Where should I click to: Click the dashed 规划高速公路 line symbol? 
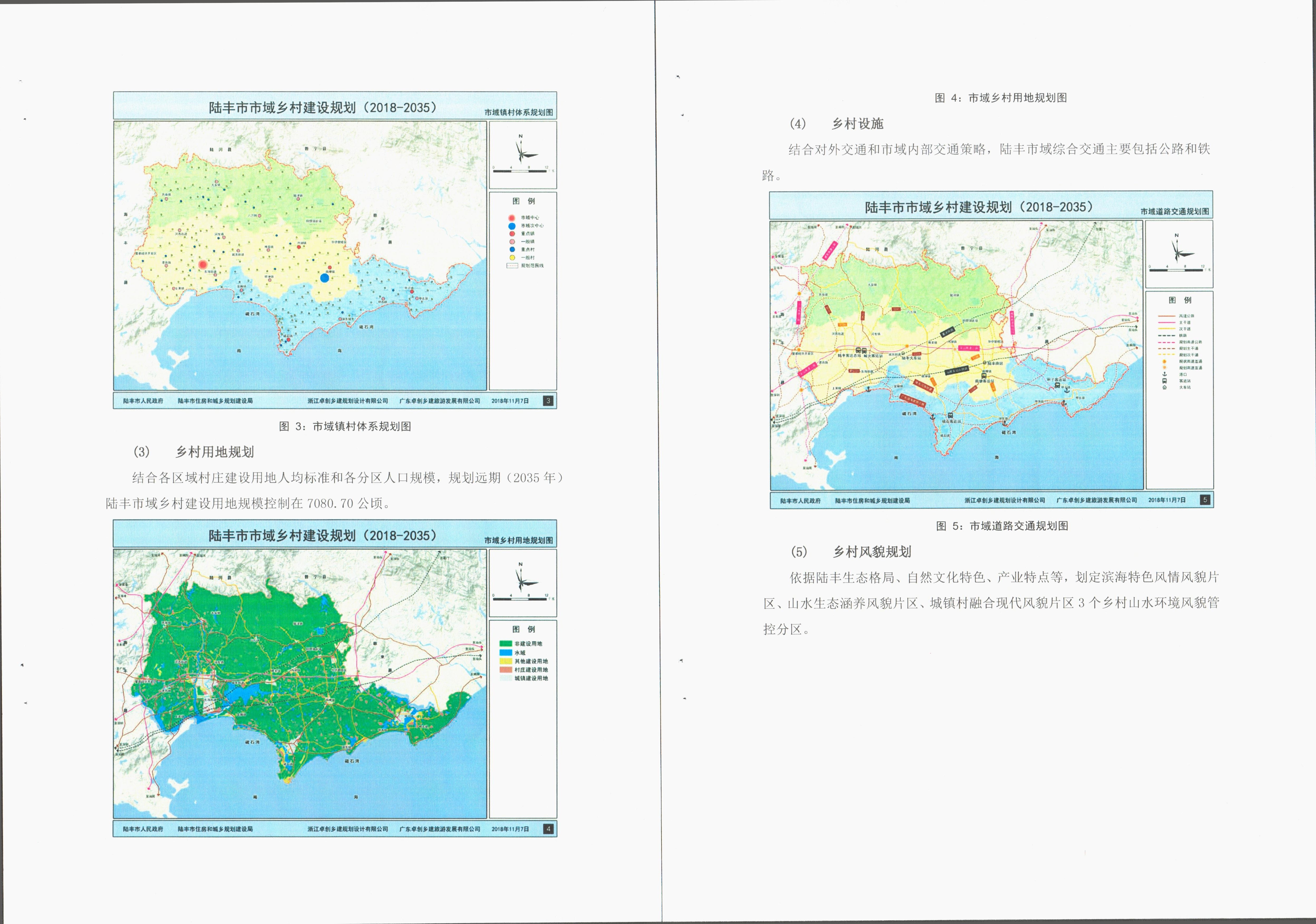(1167, 342)
